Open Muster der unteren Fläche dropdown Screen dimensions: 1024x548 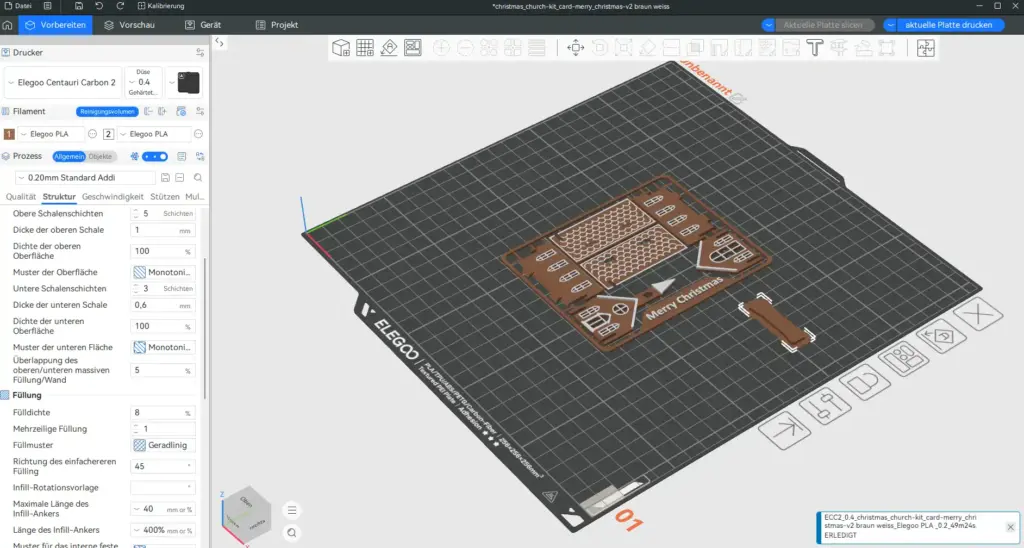(163, 347)
